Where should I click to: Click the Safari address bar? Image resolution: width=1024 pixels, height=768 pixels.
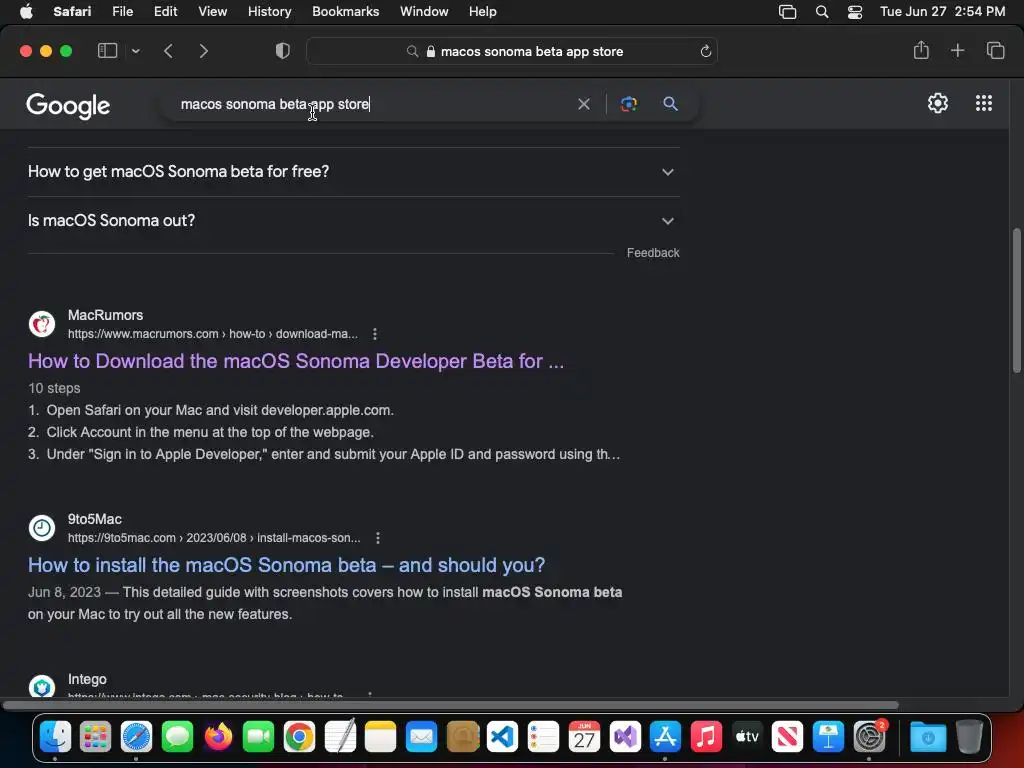pos(512,51)
